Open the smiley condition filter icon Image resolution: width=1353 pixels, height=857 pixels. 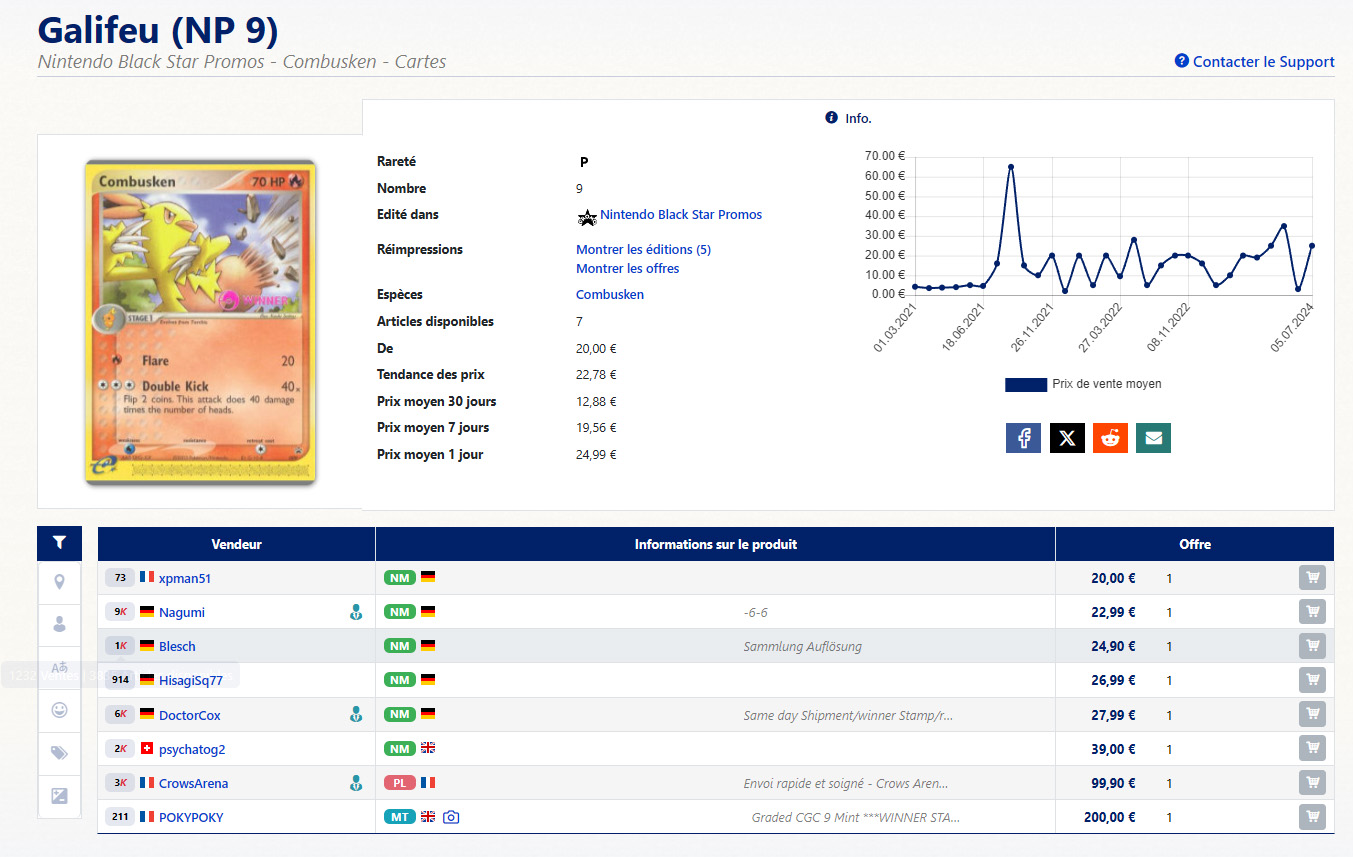click(60, 710)
